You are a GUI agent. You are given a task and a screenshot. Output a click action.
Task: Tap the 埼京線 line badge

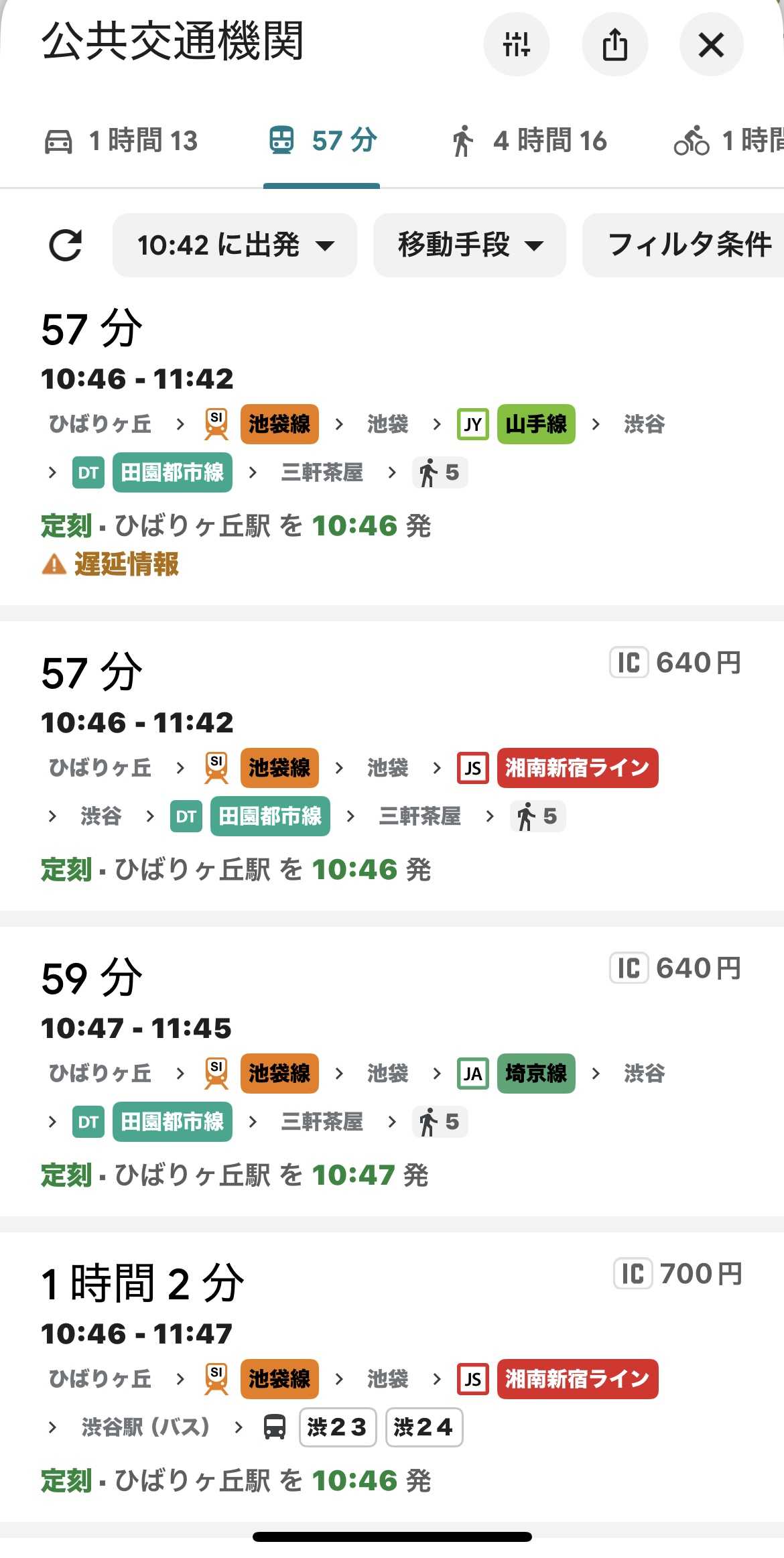(x=536, y=1073)
